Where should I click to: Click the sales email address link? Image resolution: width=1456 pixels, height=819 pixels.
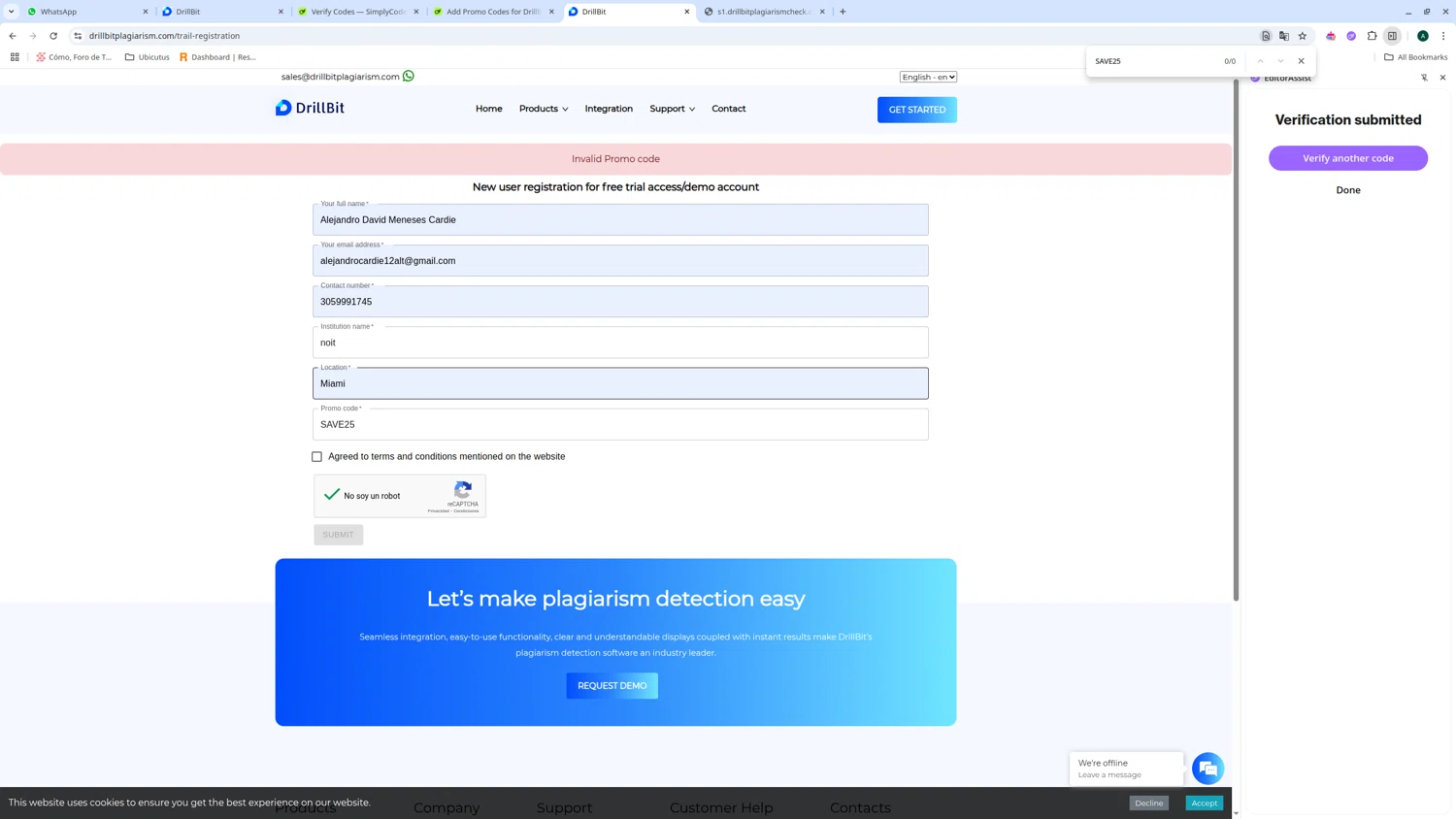coord(341,77)
